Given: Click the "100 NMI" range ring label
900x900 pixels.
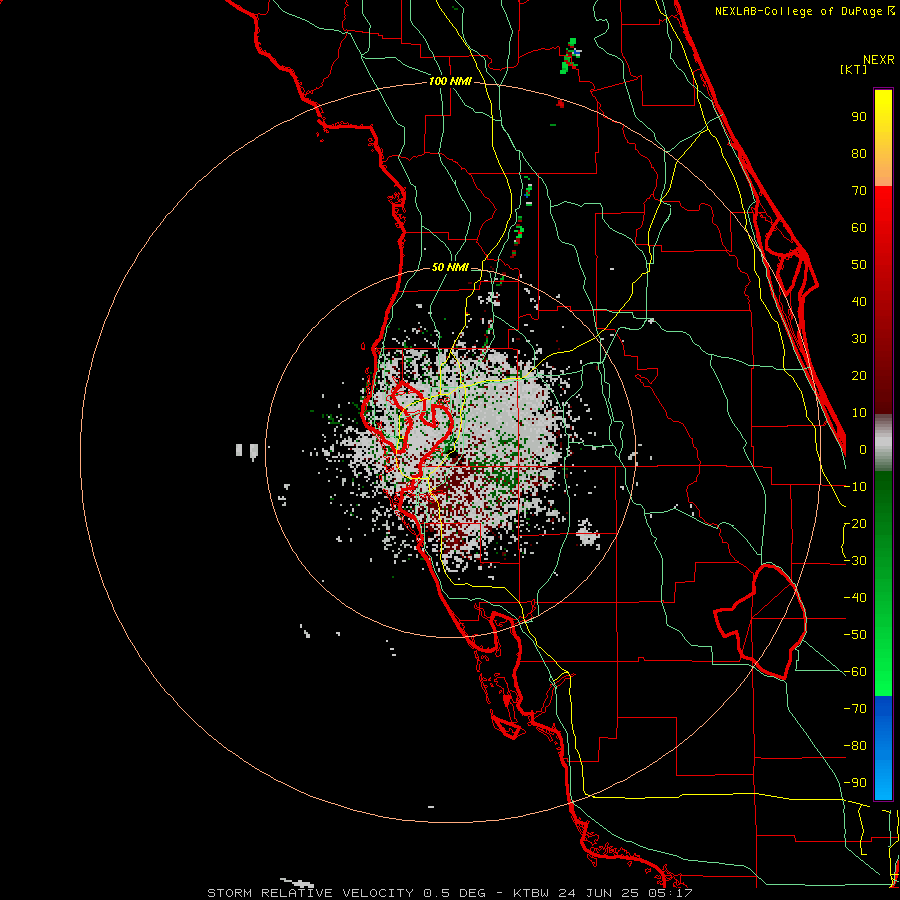Looking at the screenshot, I should tap(450, 82).
